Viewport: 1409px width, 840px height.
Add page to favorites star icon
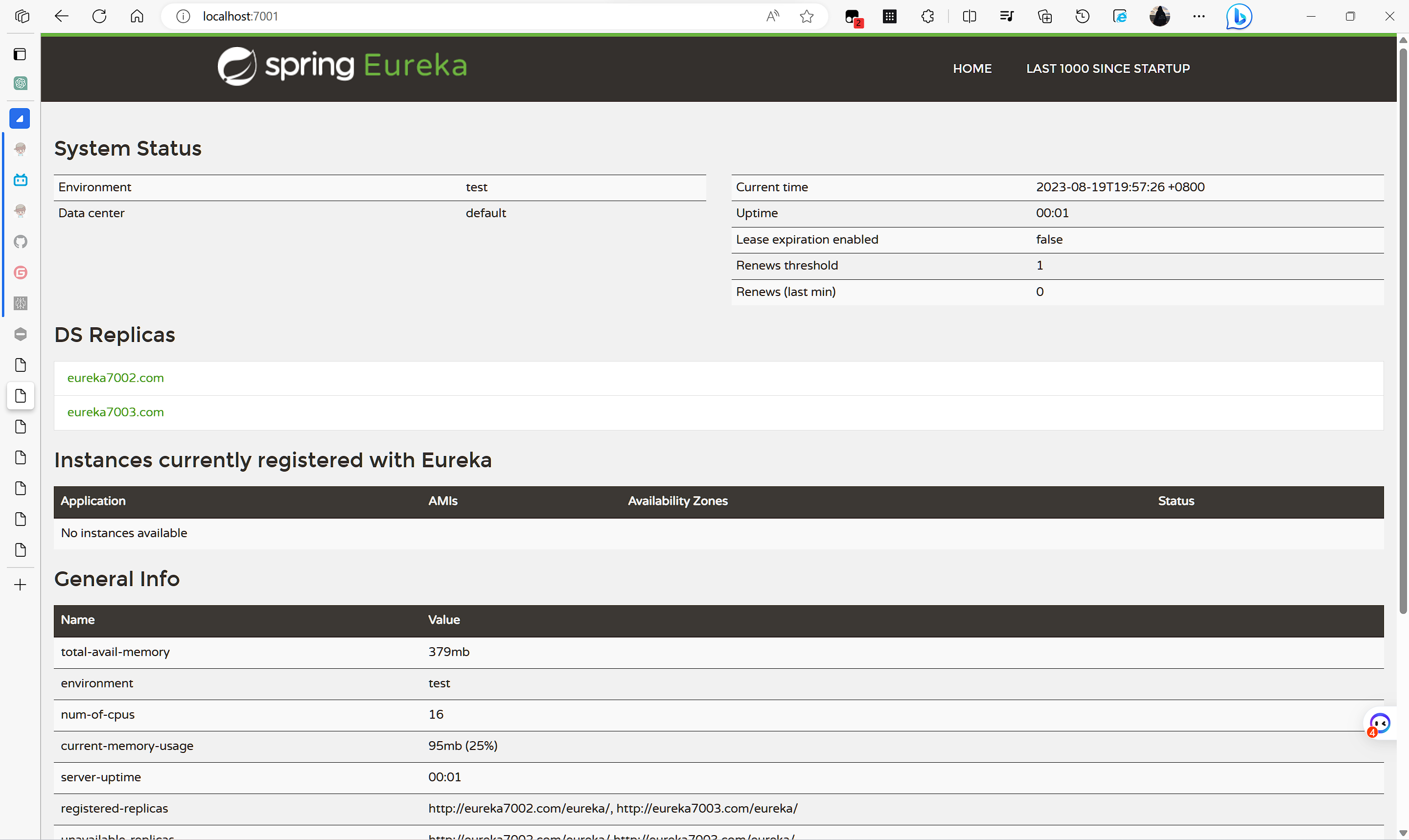point(807,17)
